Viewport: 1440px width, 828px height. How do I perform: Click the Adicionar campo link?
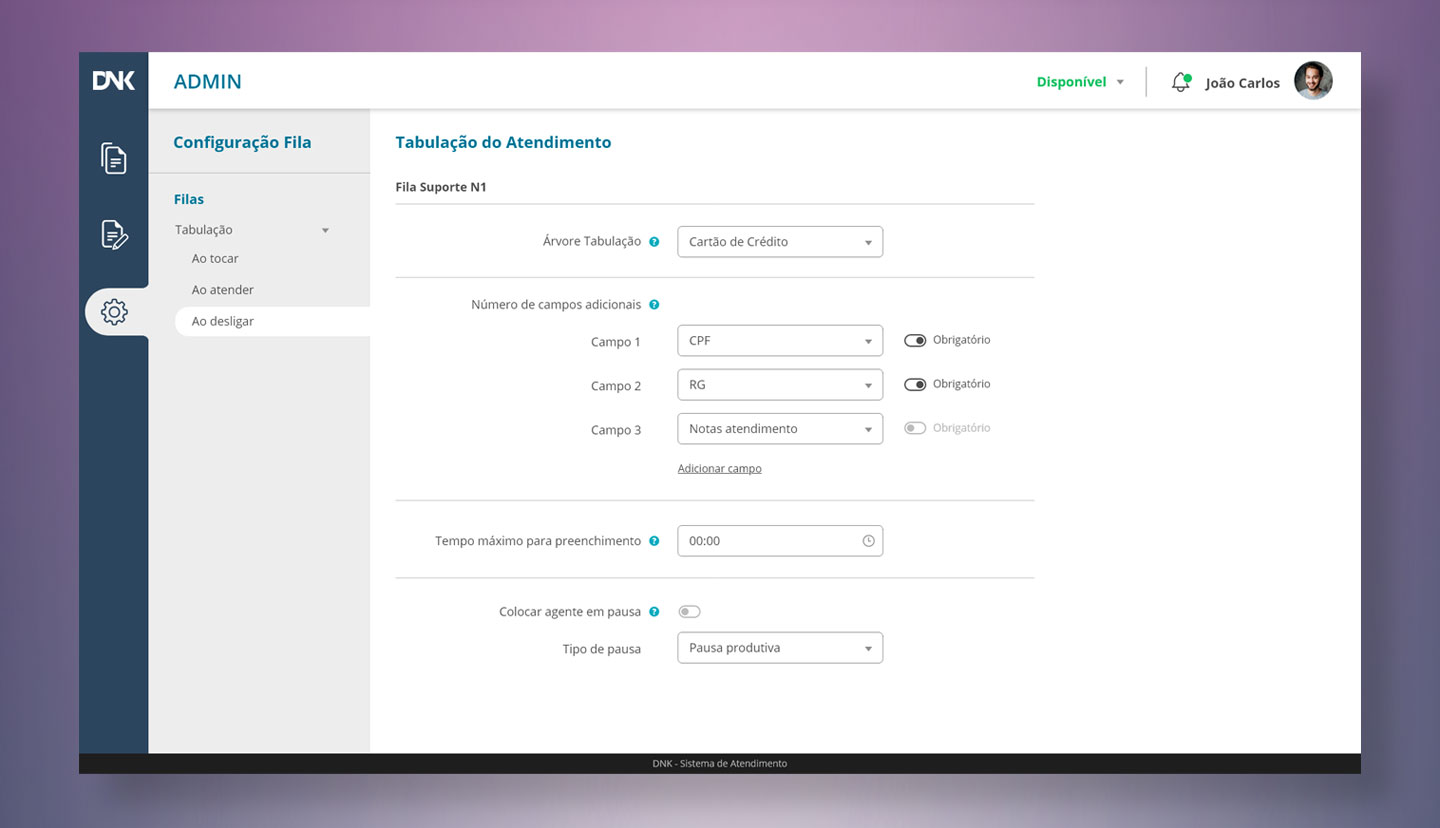coord(719,469)
